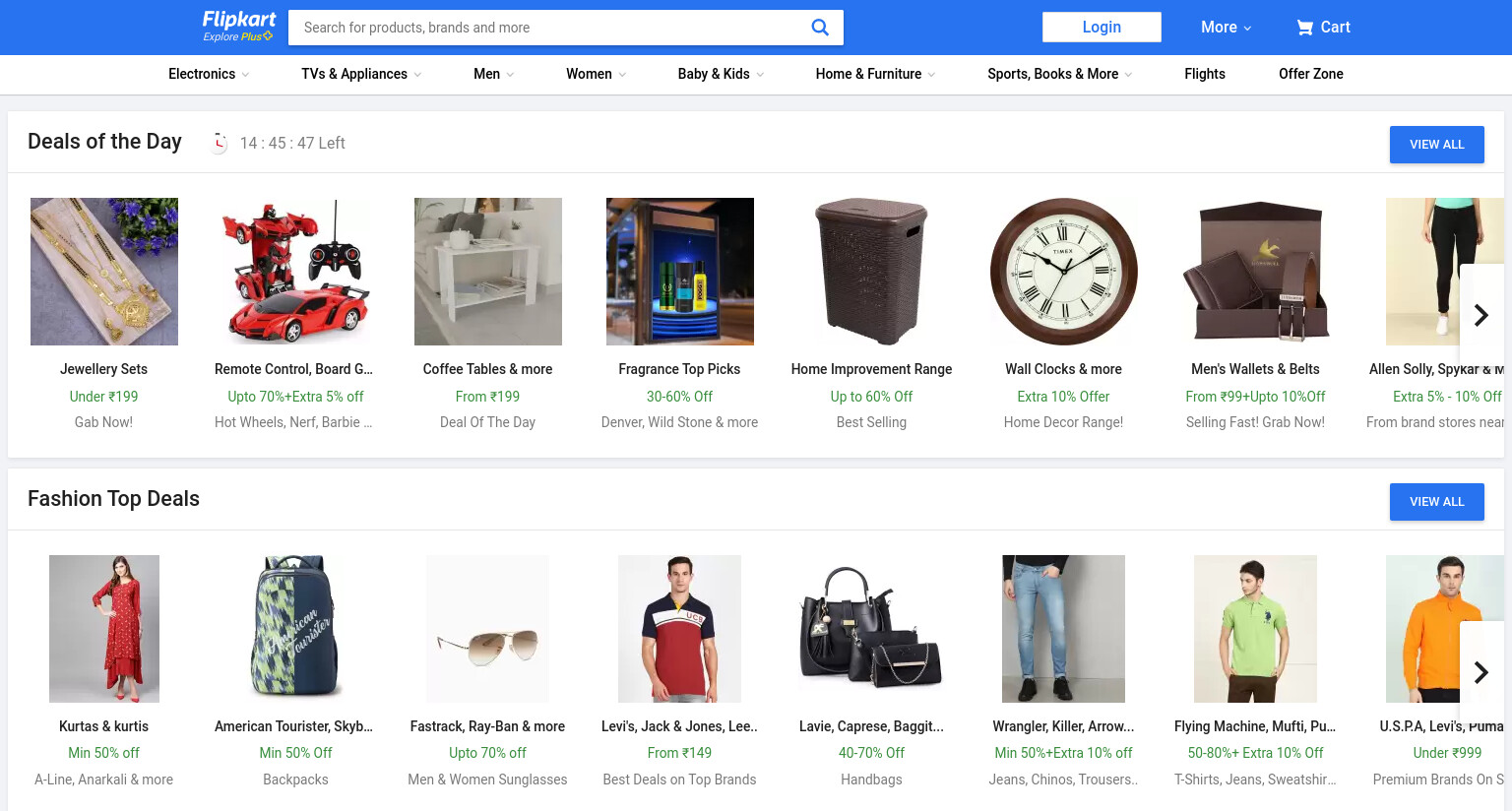Image resolution: width=1512 pixels, height=811 pixels.
Task: Expand the Men category menu
Action: click(x=493, y=74)
